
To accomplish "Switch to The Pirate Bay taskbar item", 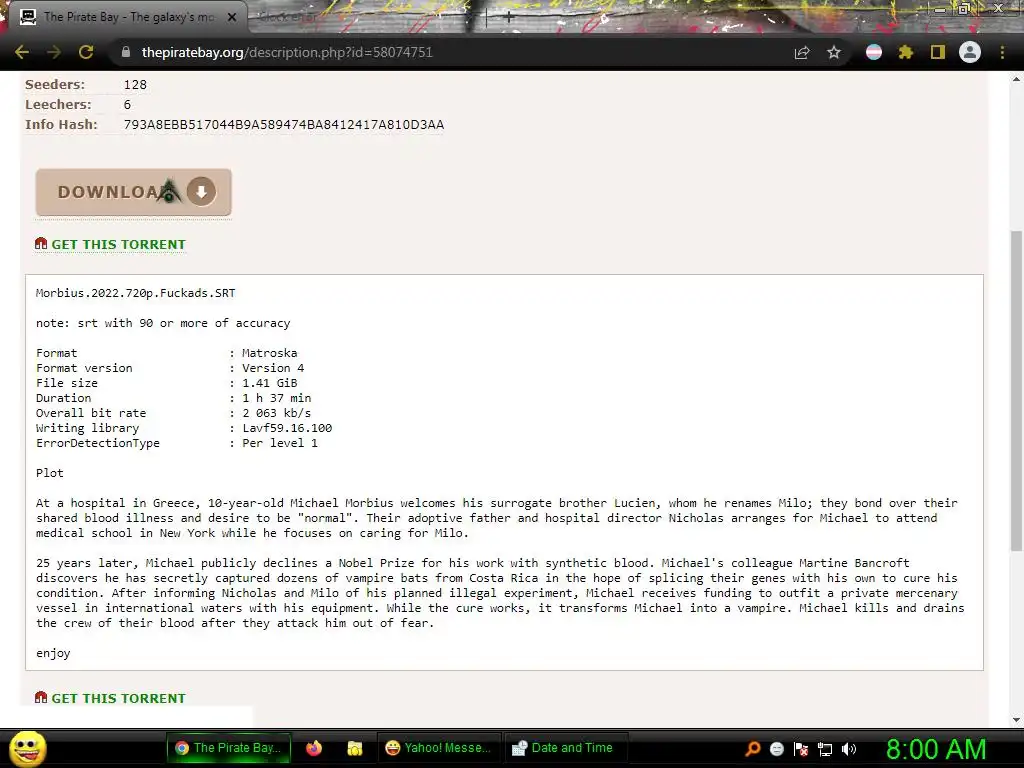I will (x=229, y=748).
